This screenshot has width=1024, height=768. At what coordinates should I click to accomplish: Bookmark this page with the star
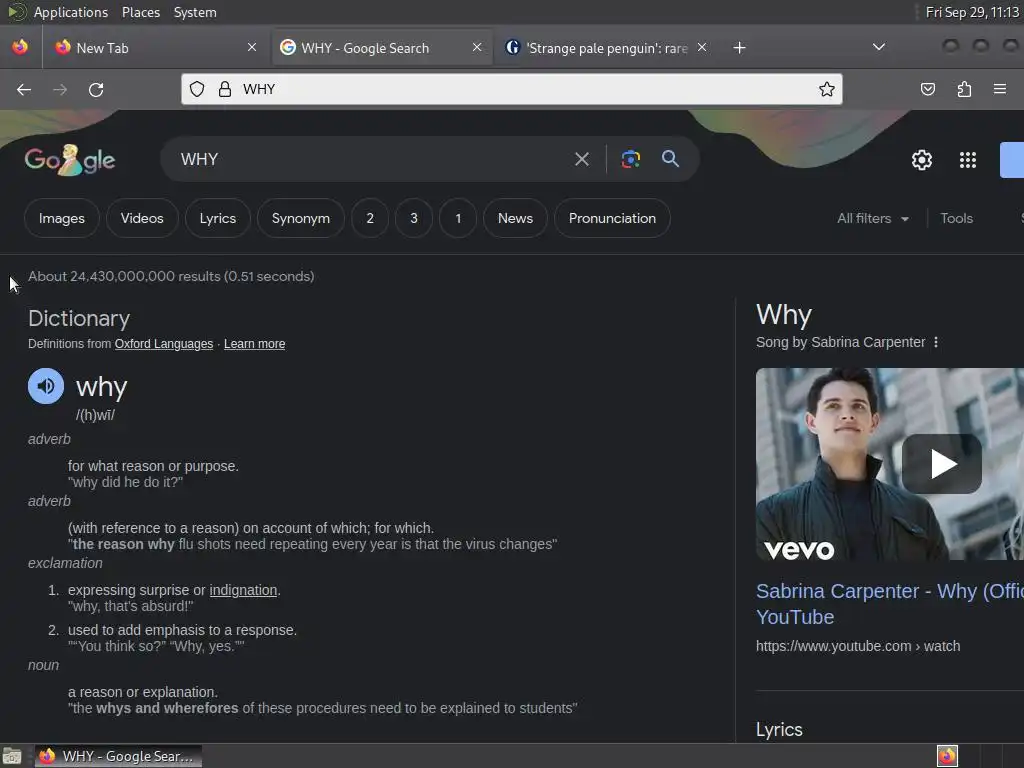827,89
